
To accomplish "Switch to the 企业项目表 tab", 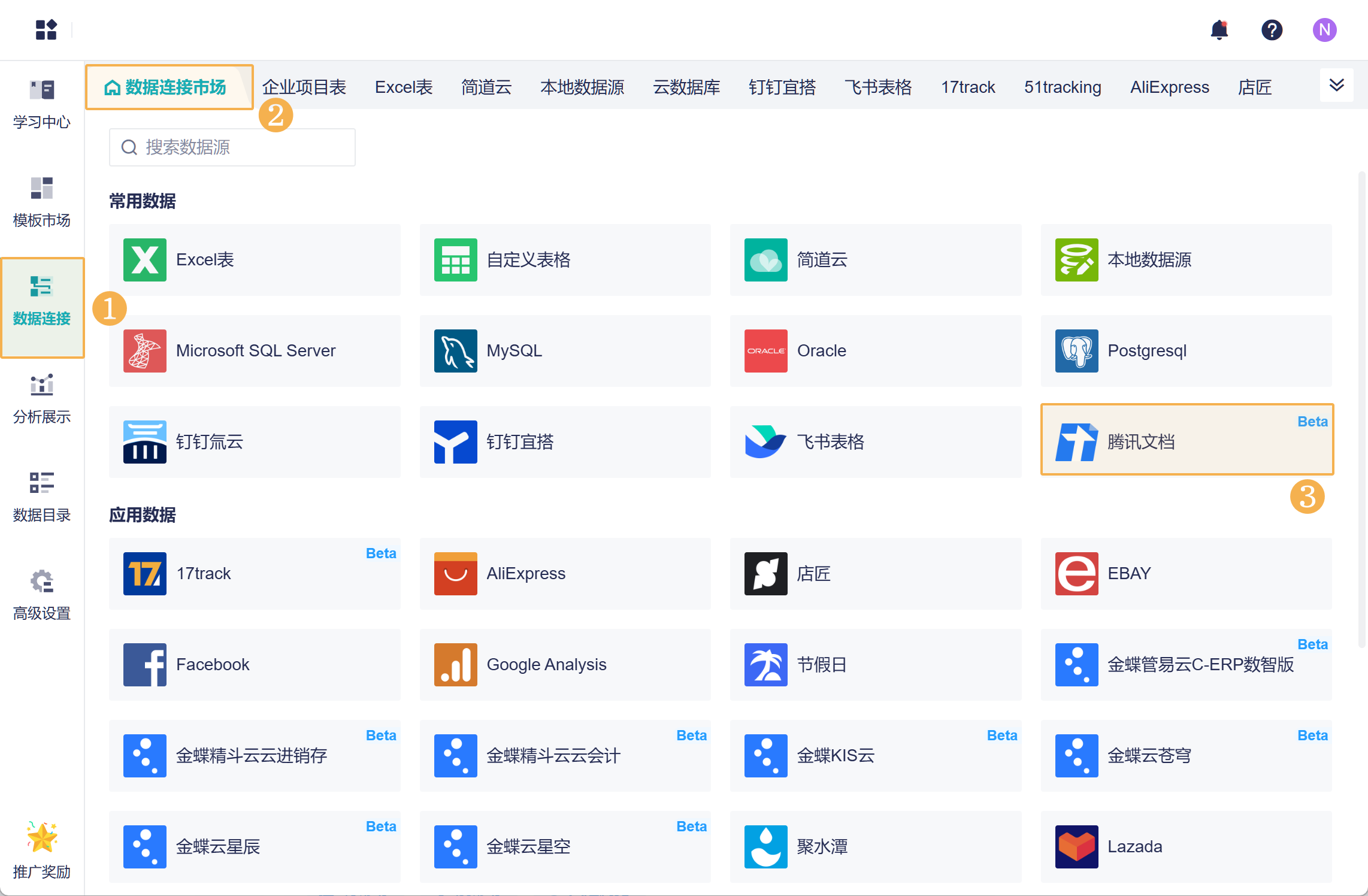I will coord(304,87).
